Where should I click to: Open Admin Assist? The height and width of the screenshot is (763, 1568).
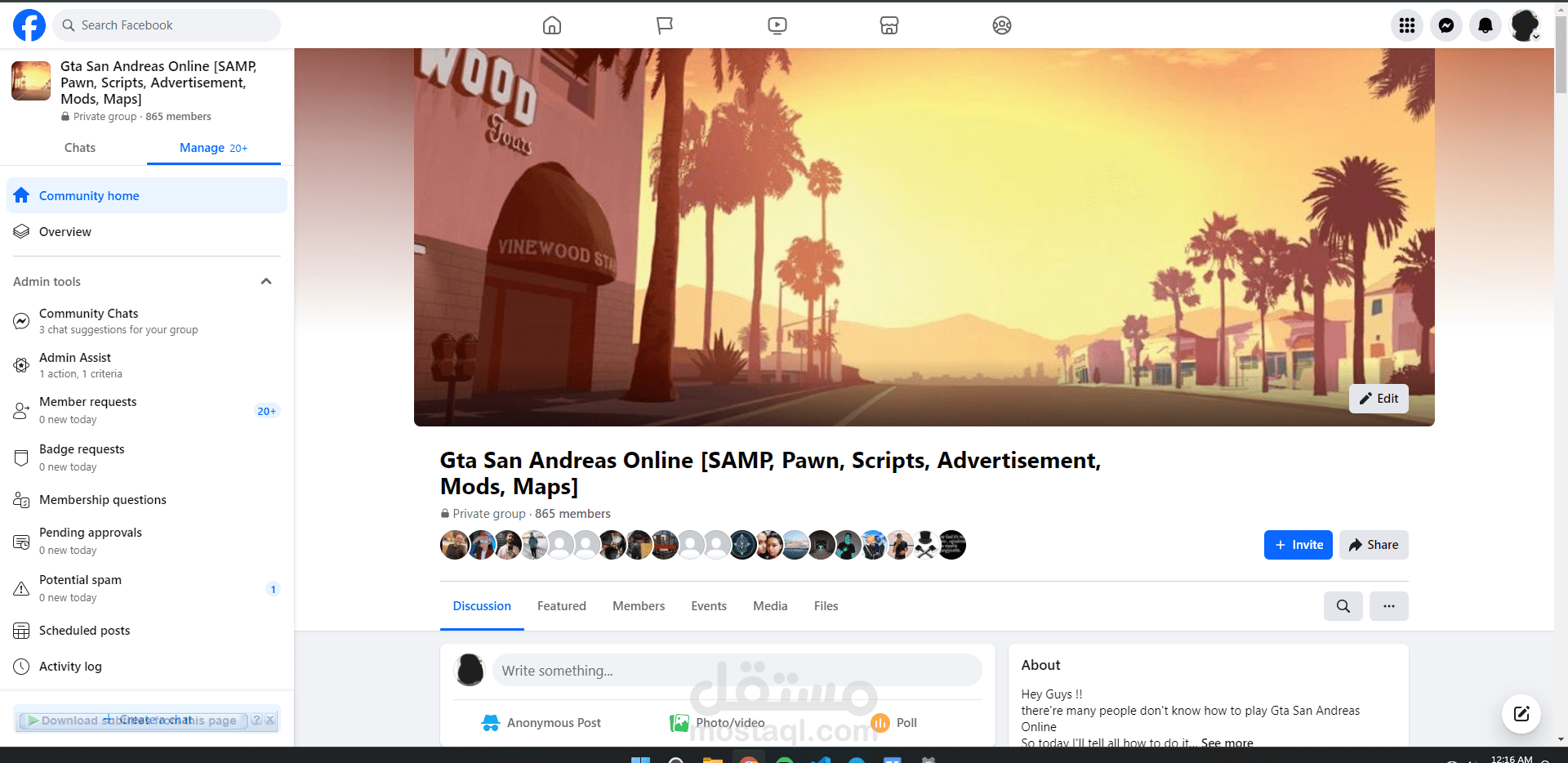point(147,365)
